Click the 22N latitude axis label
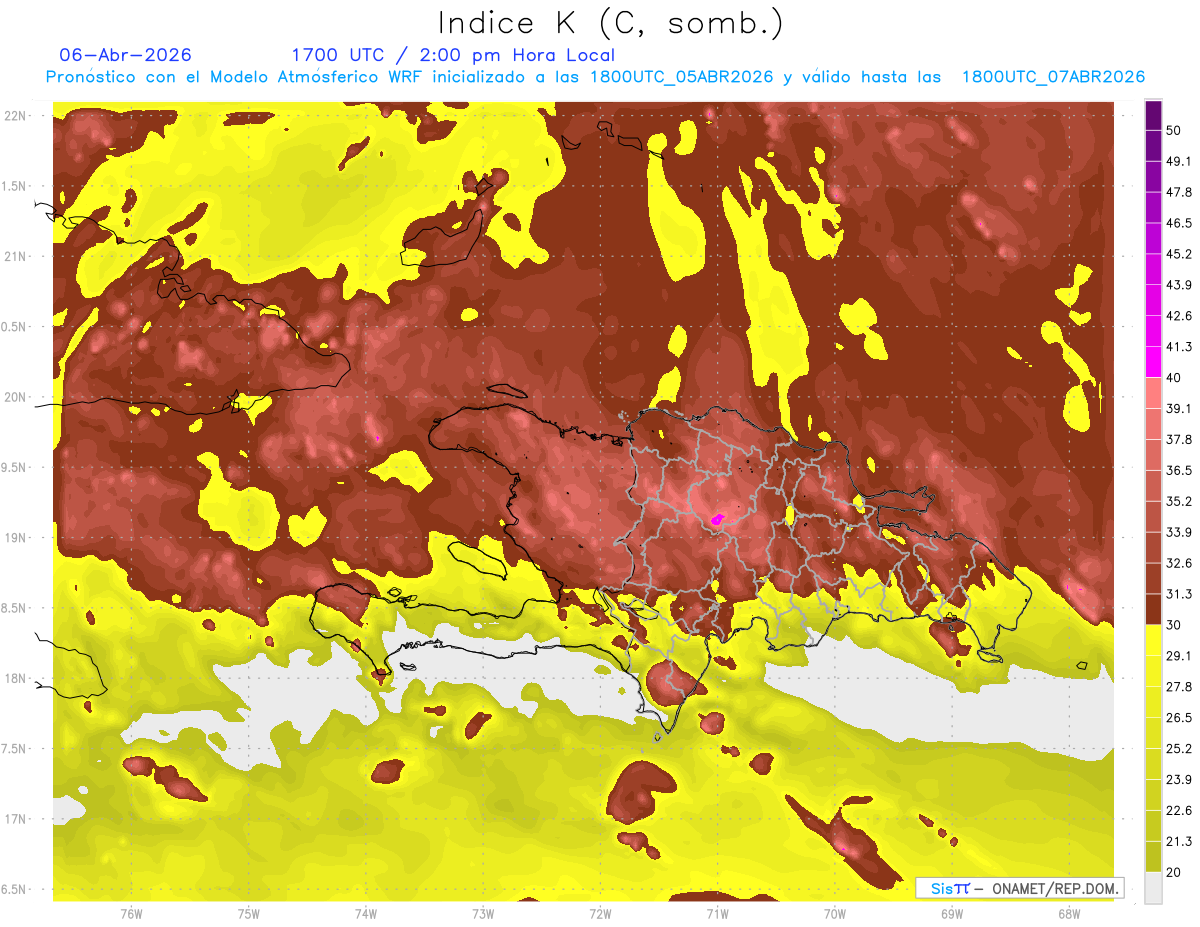The image size is (1200, 927). pos(15,116)
